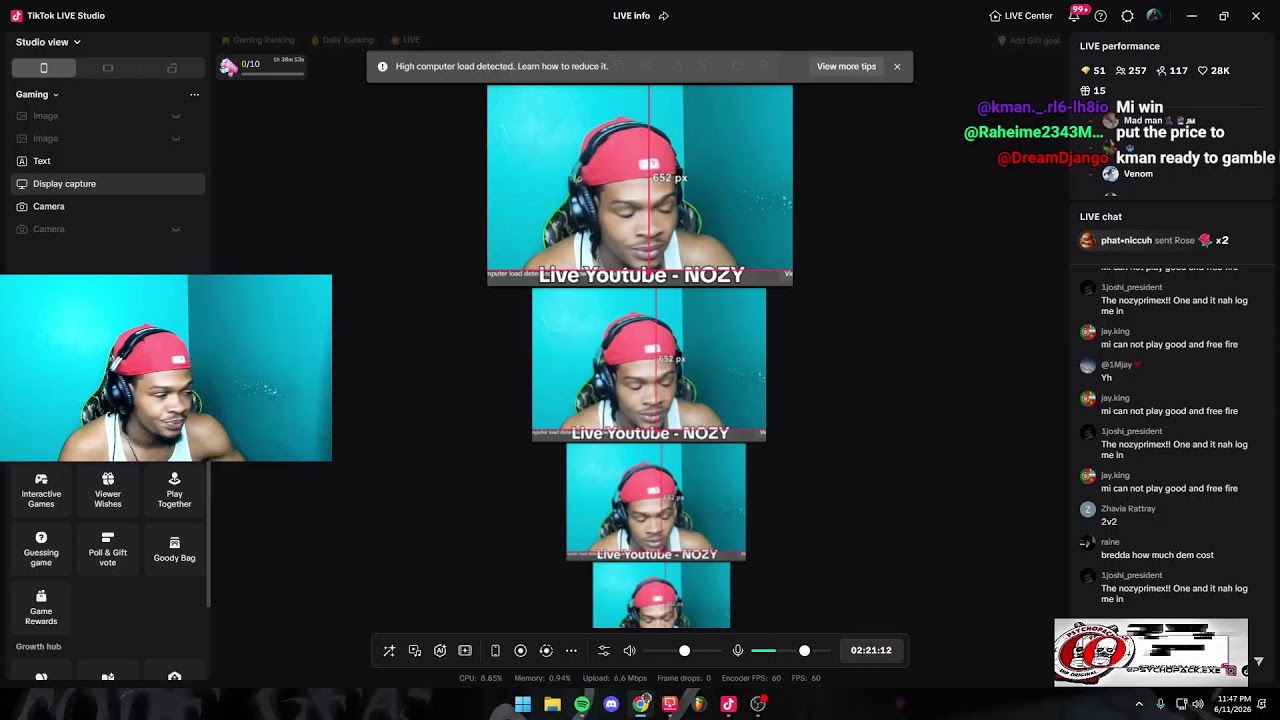
Task: Click the 257 viewers count
Action: (x=1132, y=71)
